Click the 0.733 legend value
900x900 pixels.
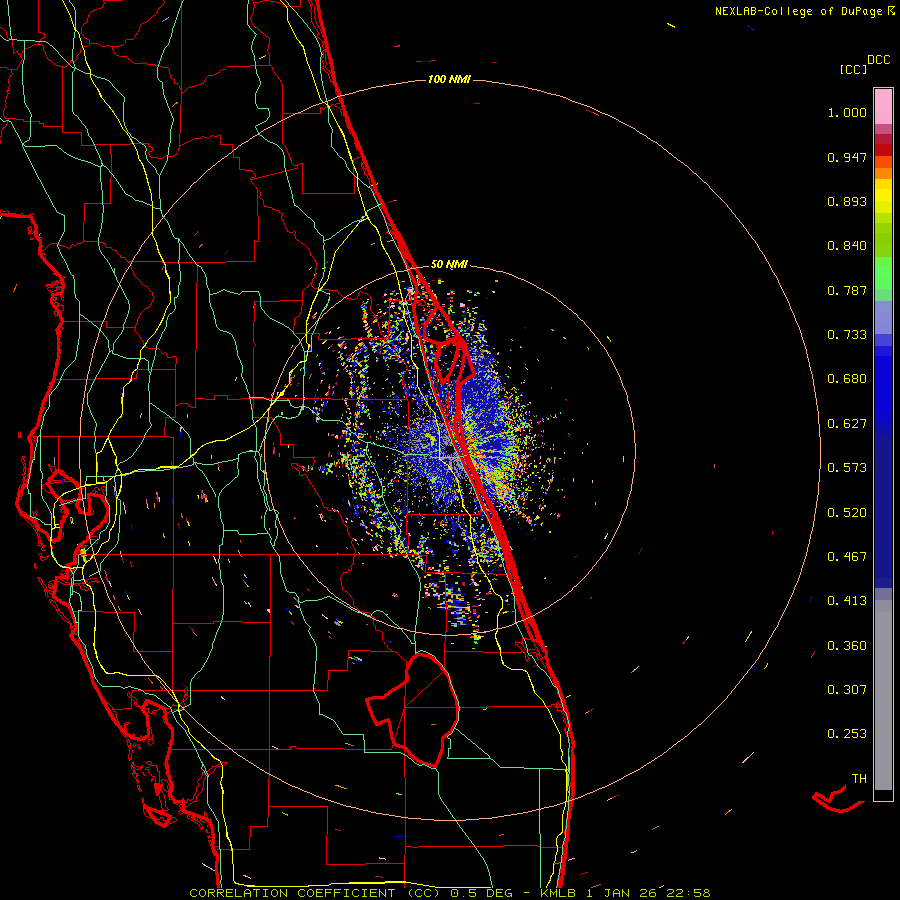point(847,335)
